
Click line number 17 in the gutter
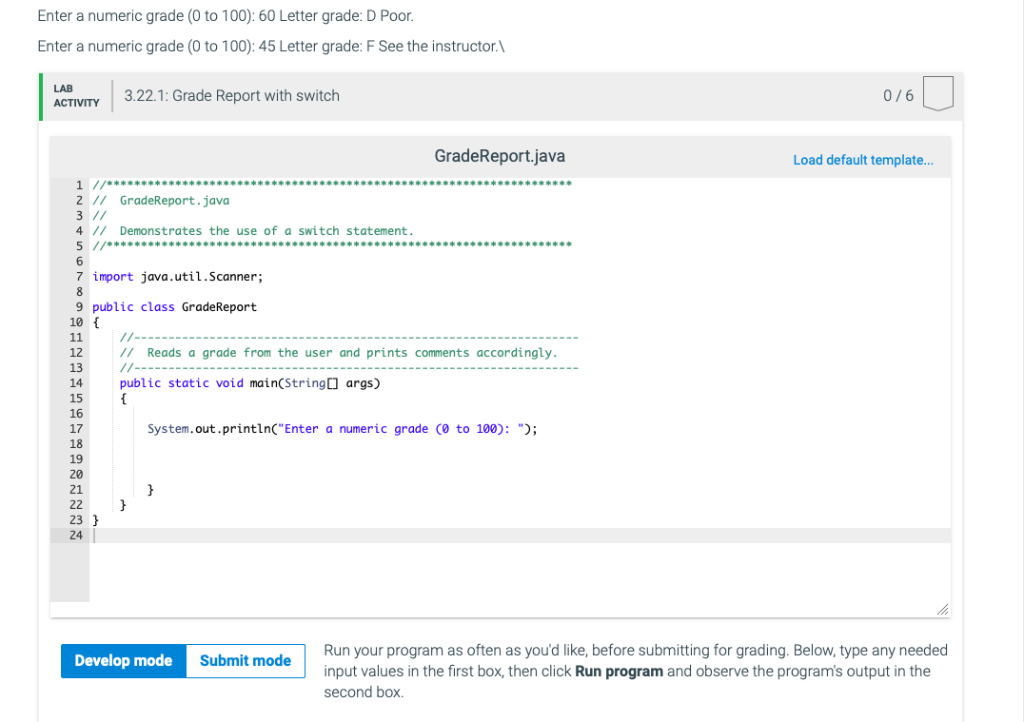(x=76, y=428)
